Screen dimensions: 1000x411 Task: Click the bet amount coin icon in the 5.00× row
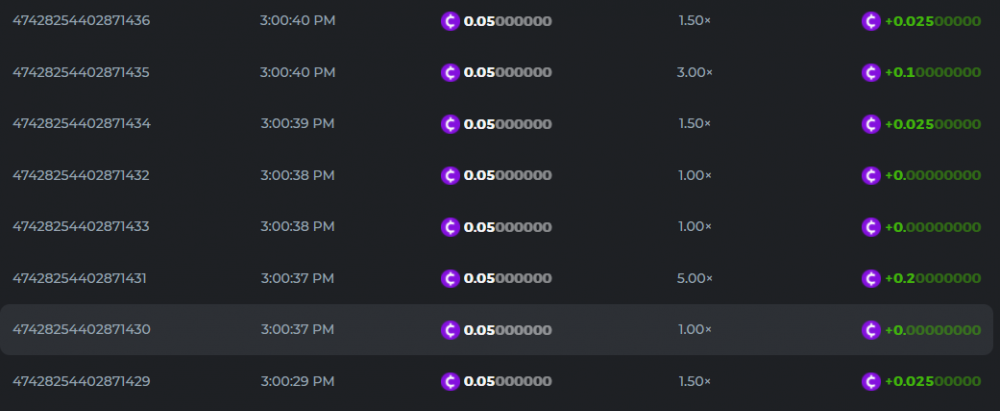(451, 278)
